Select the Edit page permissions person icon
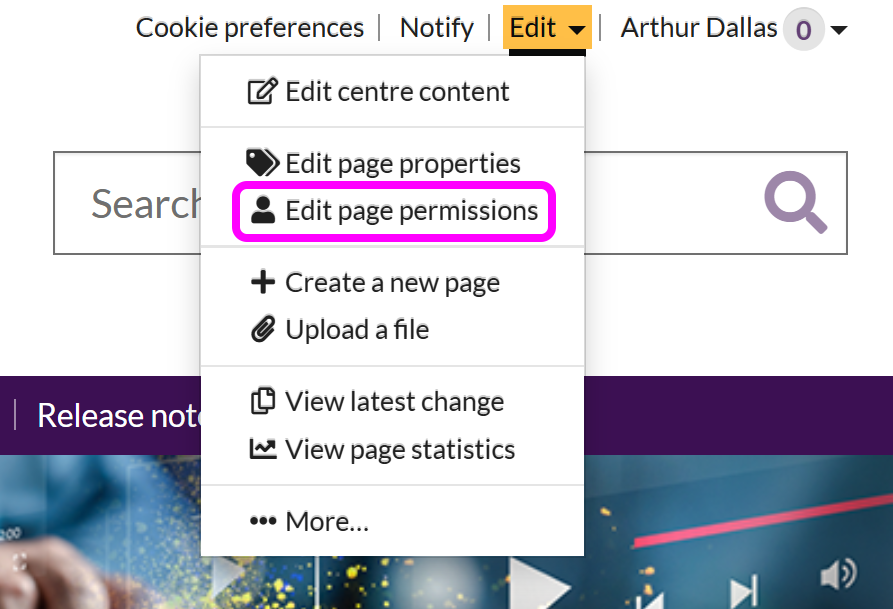This screenshot has height=609, width=893. [x=263, y=211]
